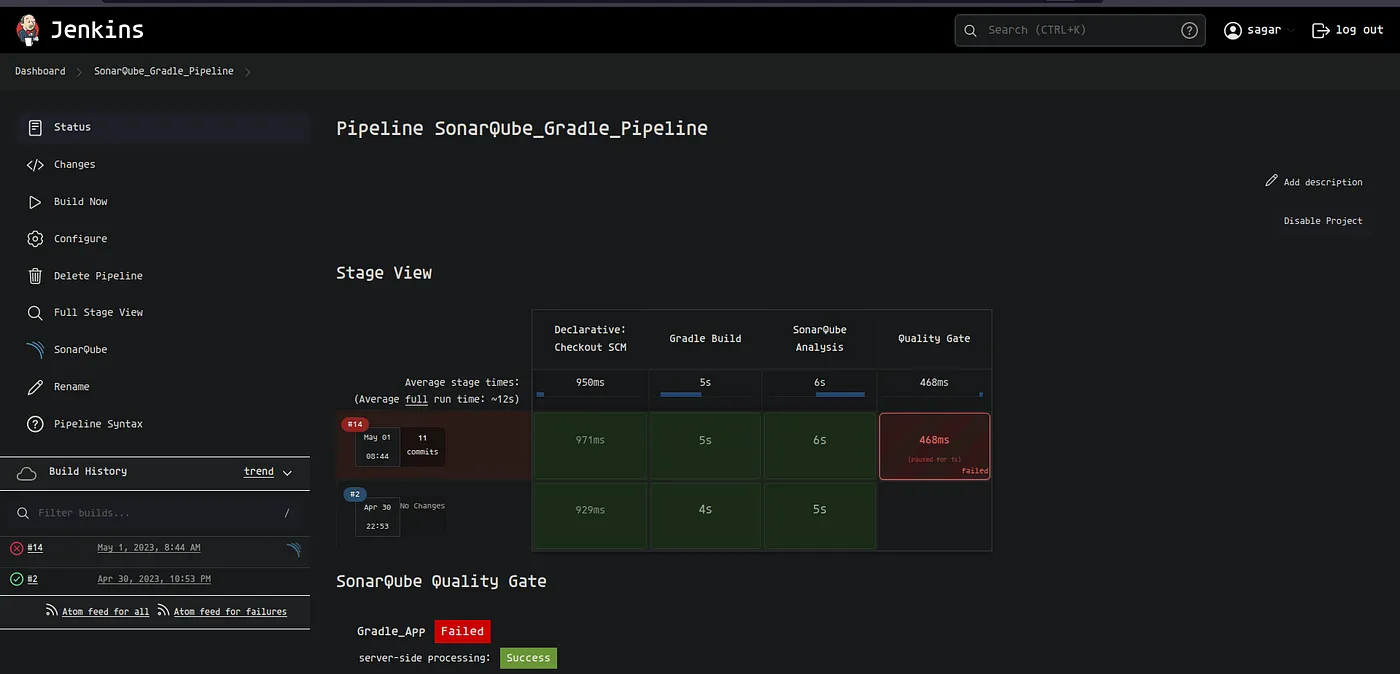Click the Filter builds input field
1400x674 pixels.
click(x=155, y=513)
